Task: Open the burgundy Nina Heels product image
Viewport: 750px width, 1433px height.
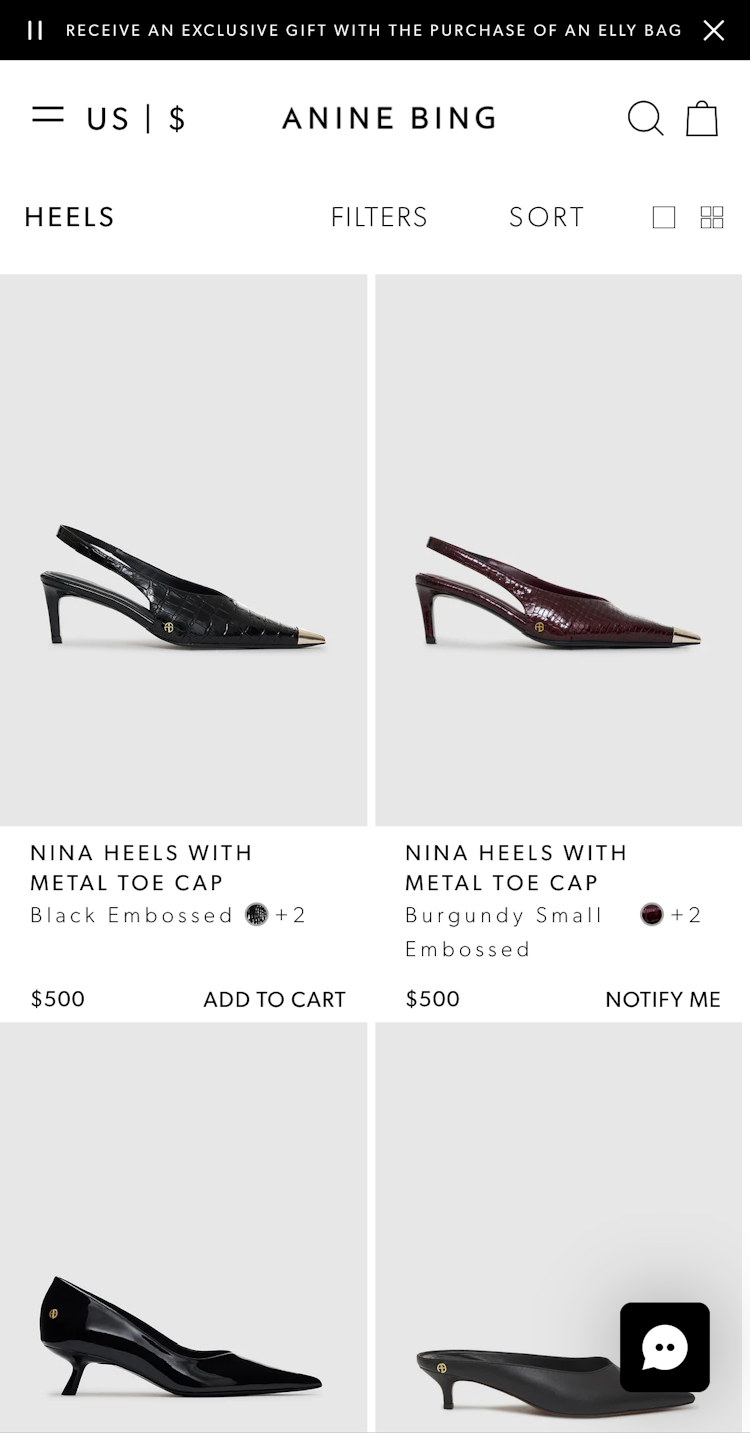Action: [x=558, y=550]
